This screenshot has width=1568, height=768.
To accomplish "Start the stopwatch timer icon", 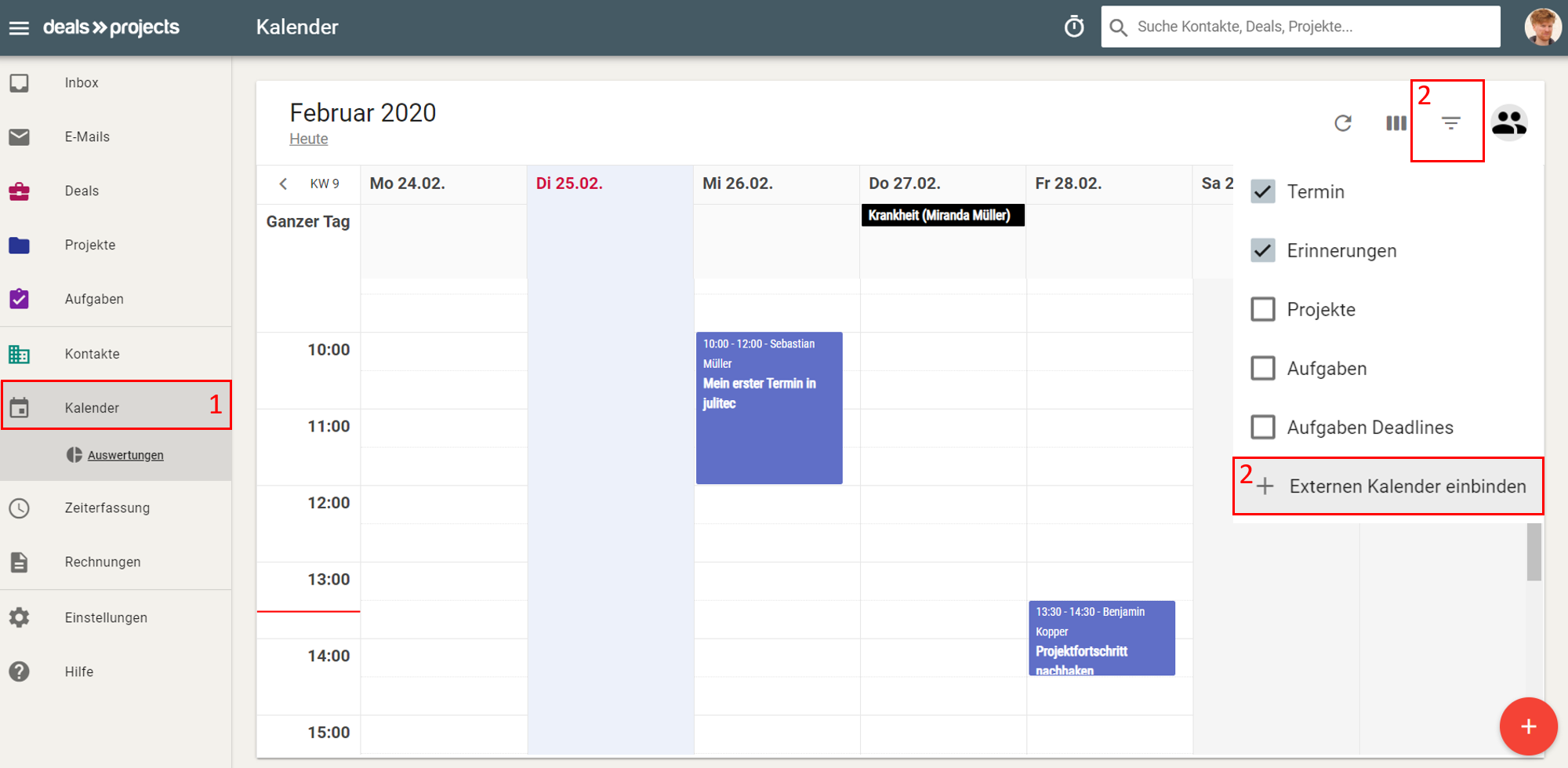I will point(1074,27).
